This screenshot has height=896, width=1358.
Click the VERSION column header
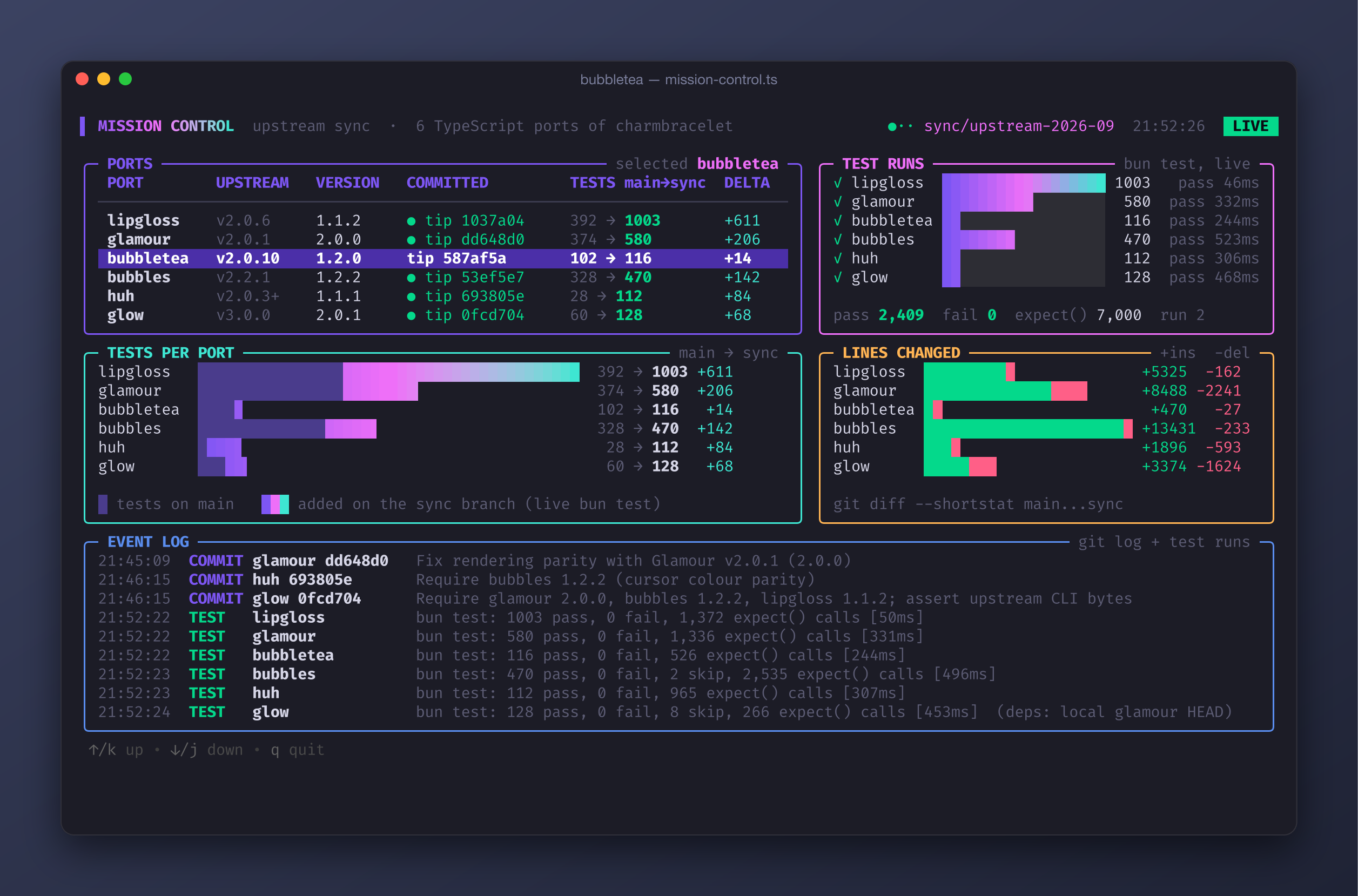347,183
